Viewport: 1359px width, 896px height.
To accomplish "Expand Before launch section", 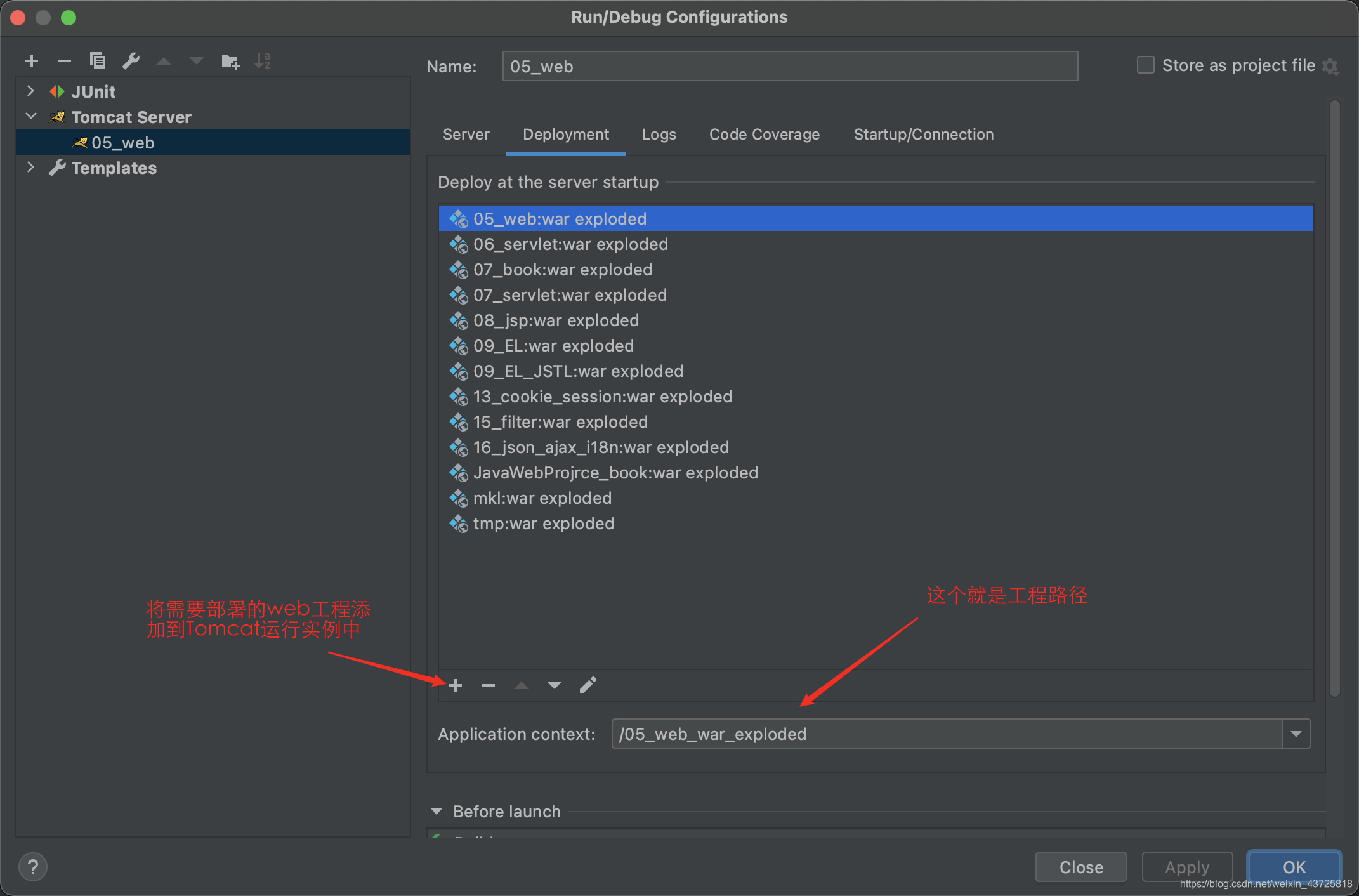I will [x=444, y=810].
